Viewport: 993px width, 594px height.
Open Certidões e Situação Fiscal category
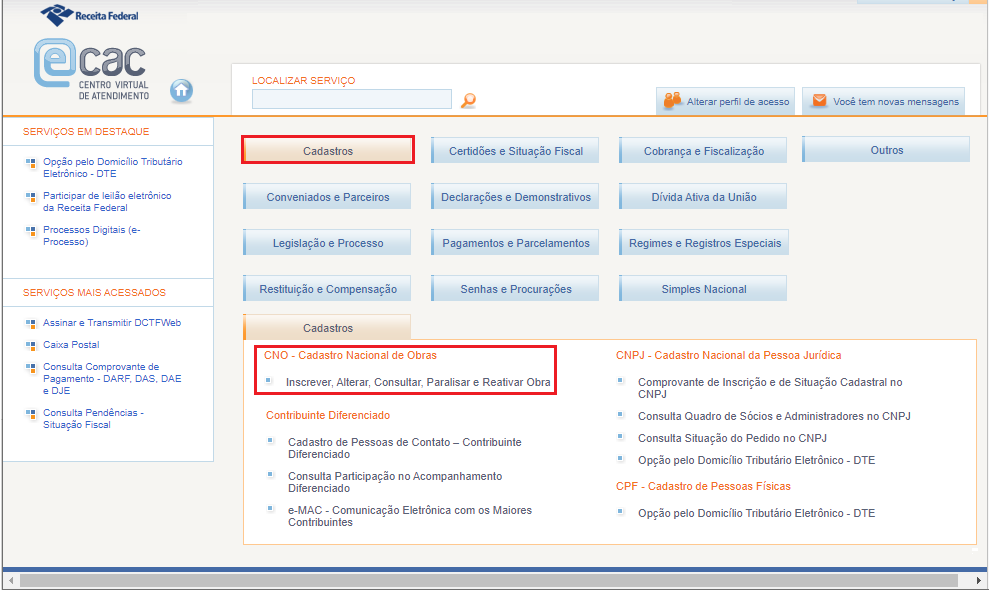point(515,151)
